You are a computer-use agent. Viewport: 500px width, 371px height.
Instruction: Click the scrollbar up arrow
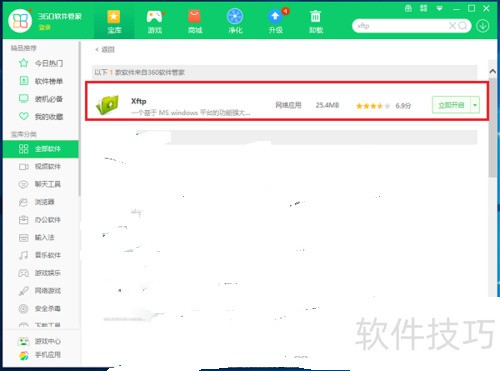[492, 71]
